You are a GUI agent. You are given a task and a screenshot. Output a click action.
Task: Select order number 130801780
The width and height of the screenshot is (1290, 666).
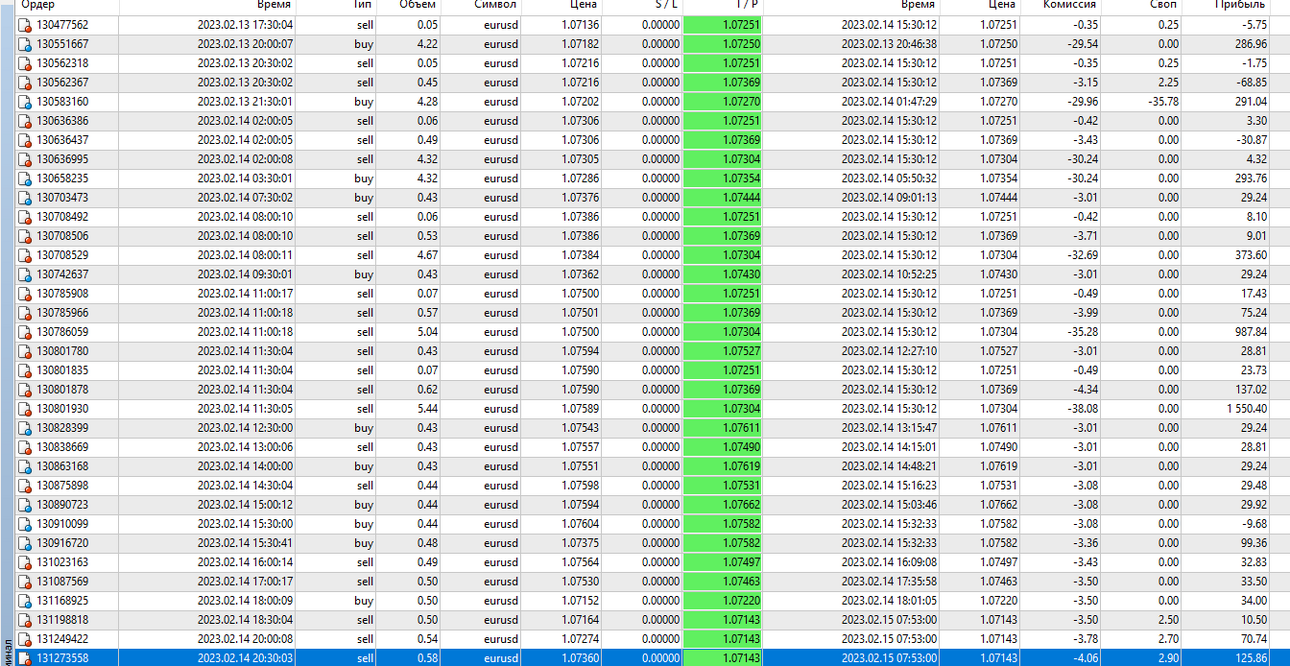(62, 351)
